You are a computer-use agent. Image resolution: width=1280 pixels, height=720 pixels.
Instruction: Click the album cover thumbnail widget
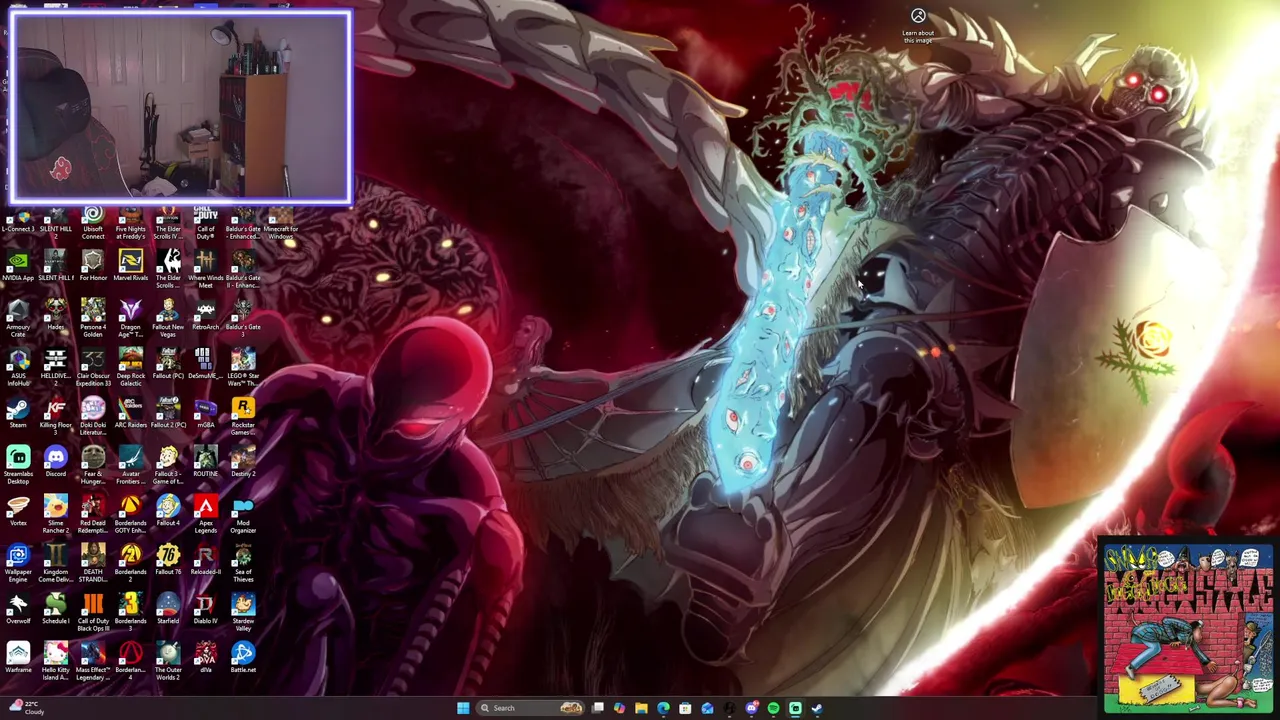click(x=1188, y=627)
